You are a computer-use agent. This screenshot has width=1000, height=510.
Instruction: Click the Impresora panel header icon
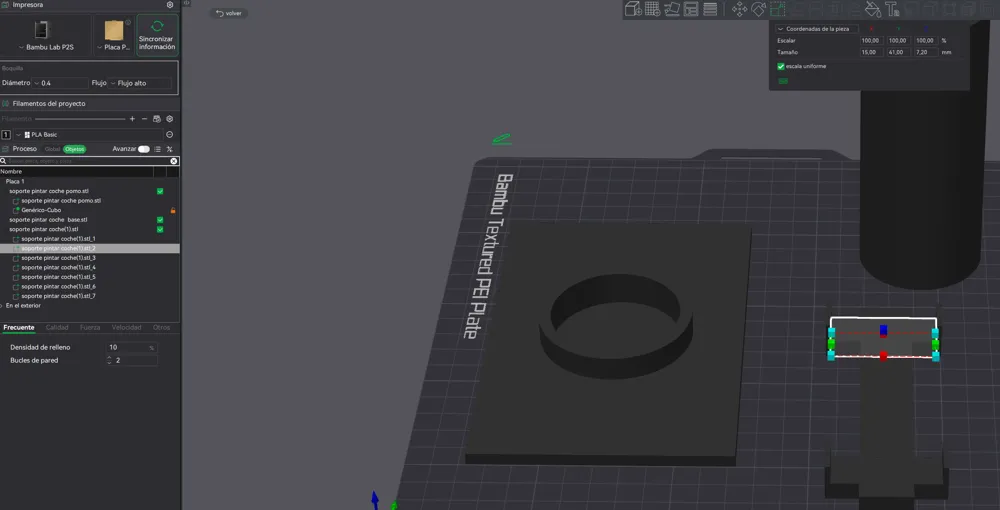(6, 5)
